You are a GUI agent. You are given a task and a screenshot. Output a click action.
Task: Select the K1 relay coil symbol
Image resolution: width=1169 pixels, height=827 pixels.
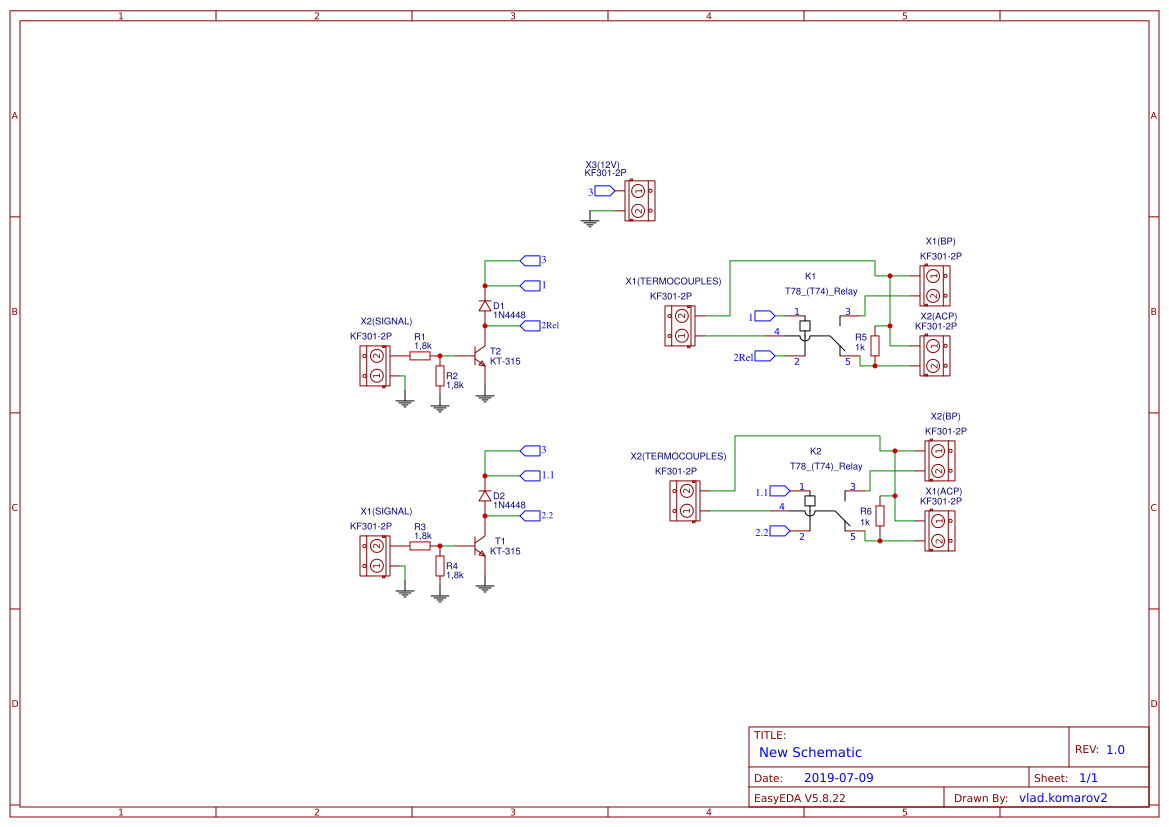coord(804,326)
